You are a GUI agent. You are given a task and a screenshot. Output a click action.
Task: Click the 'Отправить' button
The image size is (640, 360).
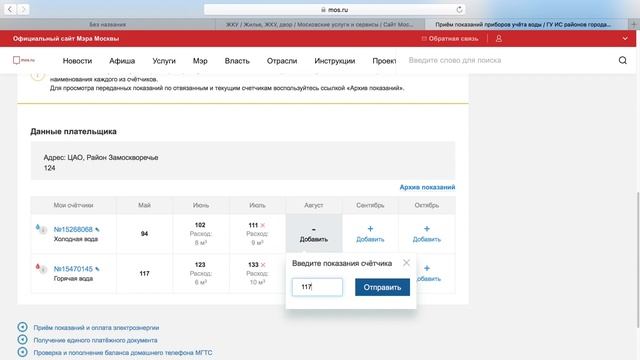tap(382, 287)
